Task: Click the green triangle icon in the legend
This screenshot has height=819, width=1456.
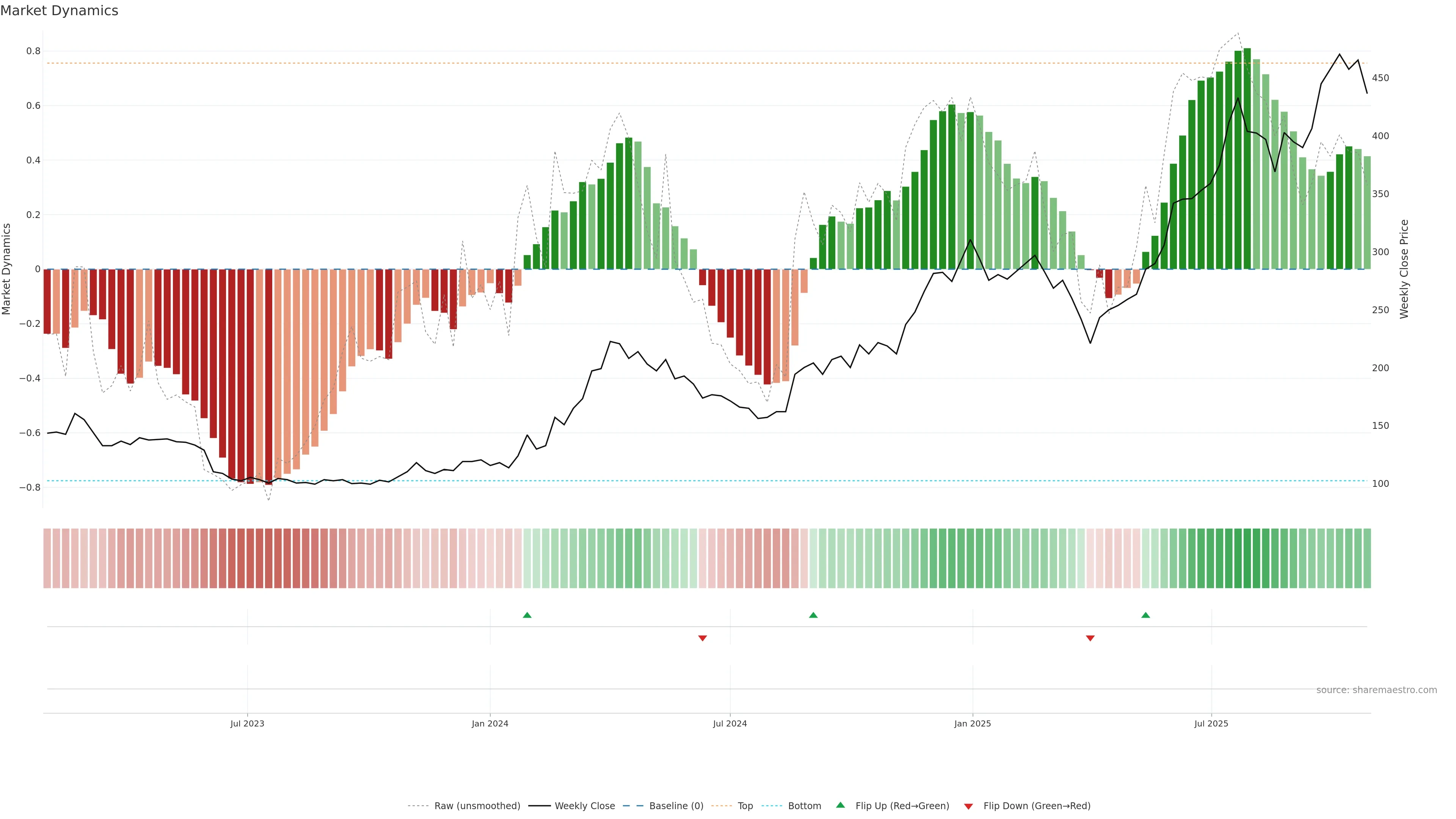Action: (x=840, y=805)
